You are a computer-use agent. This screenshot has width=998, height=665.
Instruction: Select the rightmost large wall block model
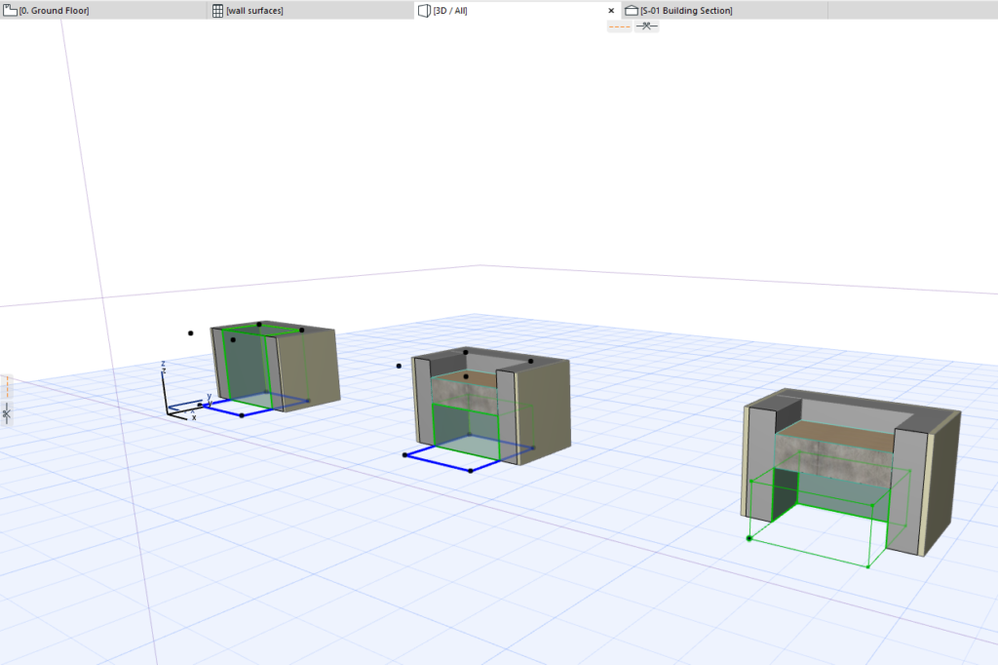pos(851,472)
